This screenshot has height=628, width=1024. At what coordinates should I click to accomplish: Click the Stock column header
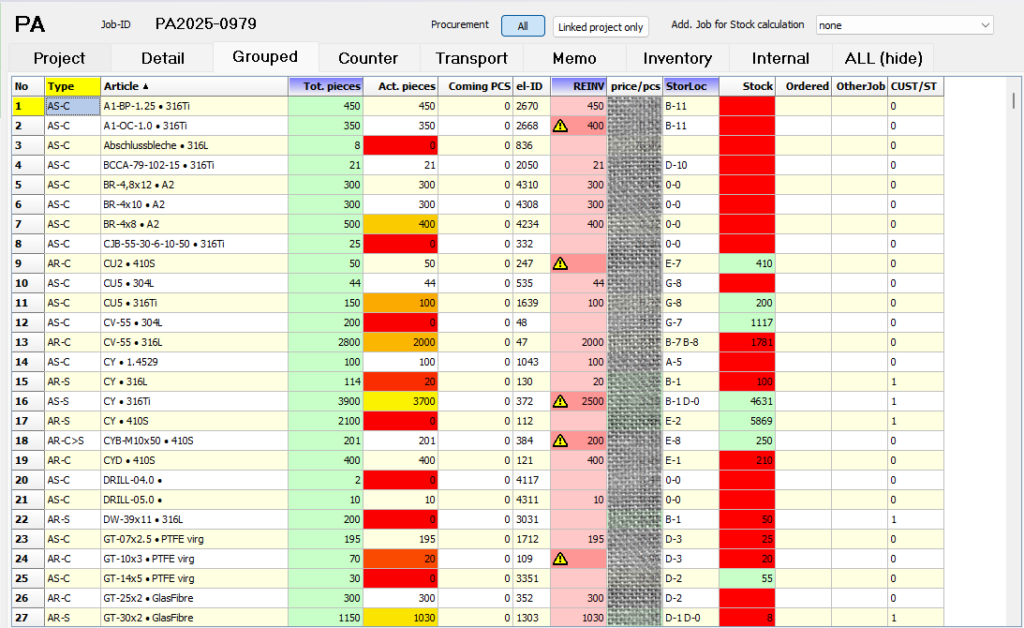pyautogui.click(x=747, y=87)
